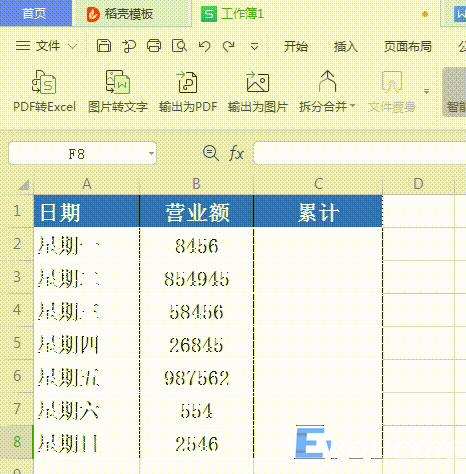Expand the quick access toolbar dropdown

coord(255,46)
